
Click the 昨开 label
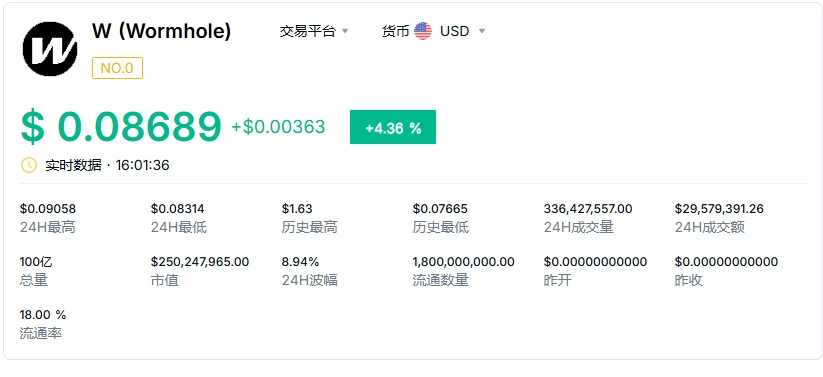(x=557, y=280)
